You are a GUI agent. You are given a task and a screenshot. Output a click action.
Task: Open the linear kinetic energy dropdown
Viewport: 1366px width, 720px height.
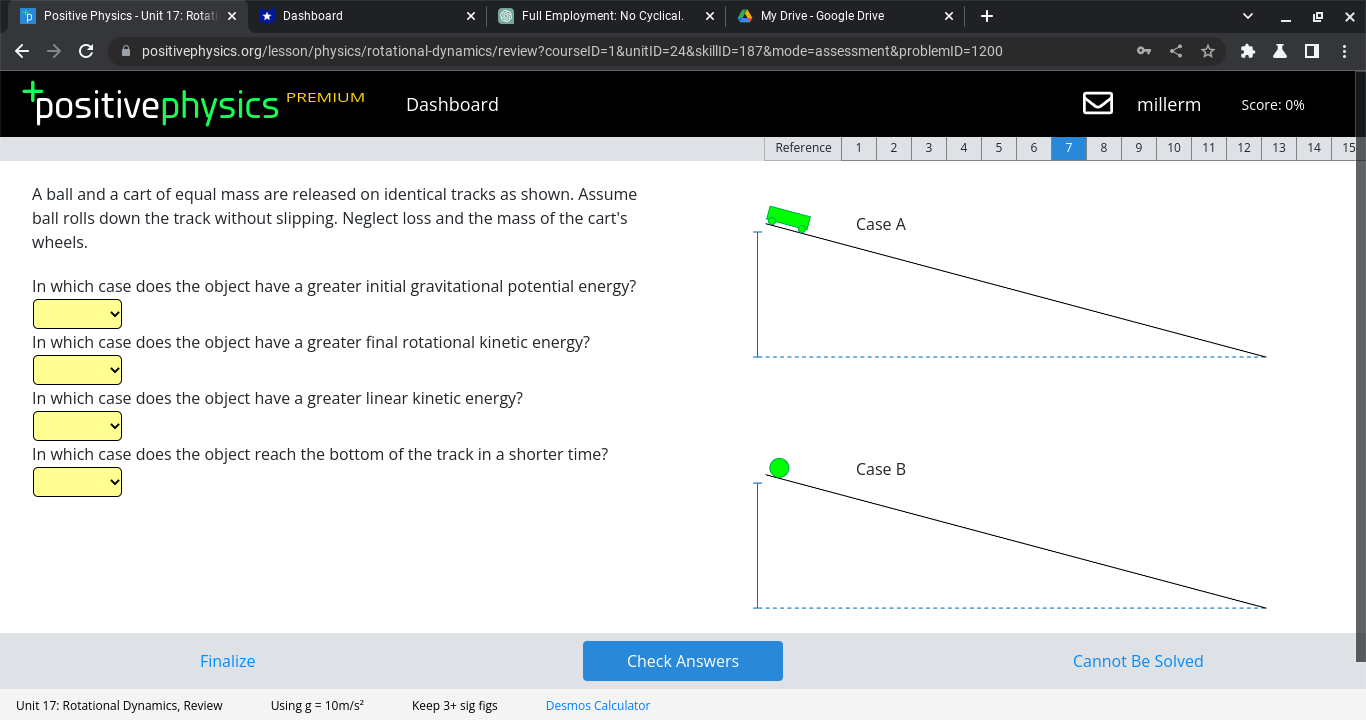click(77, 425)
